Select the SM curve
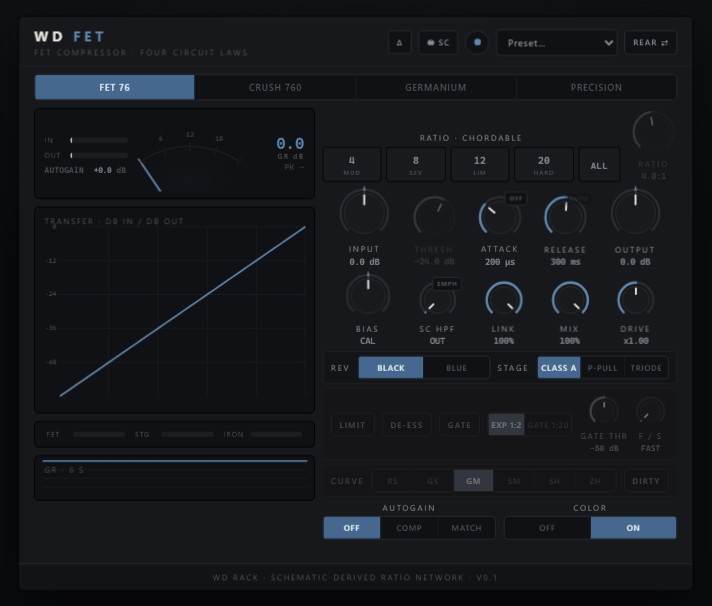The height and width of the screenshot is (606, 712). (x=514, y=481)
